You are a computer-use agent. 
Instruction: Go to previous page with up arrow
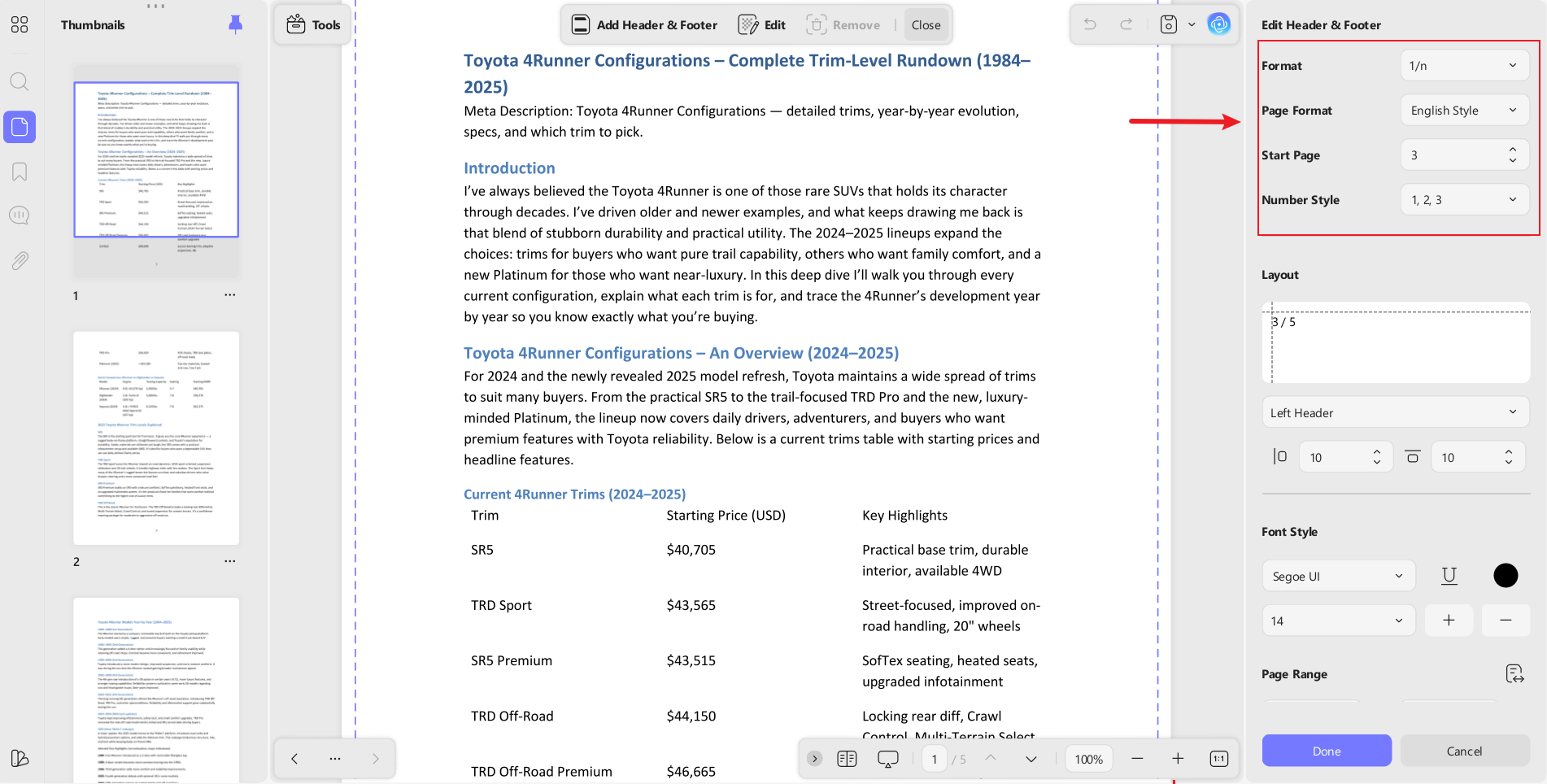click(991, 759)
